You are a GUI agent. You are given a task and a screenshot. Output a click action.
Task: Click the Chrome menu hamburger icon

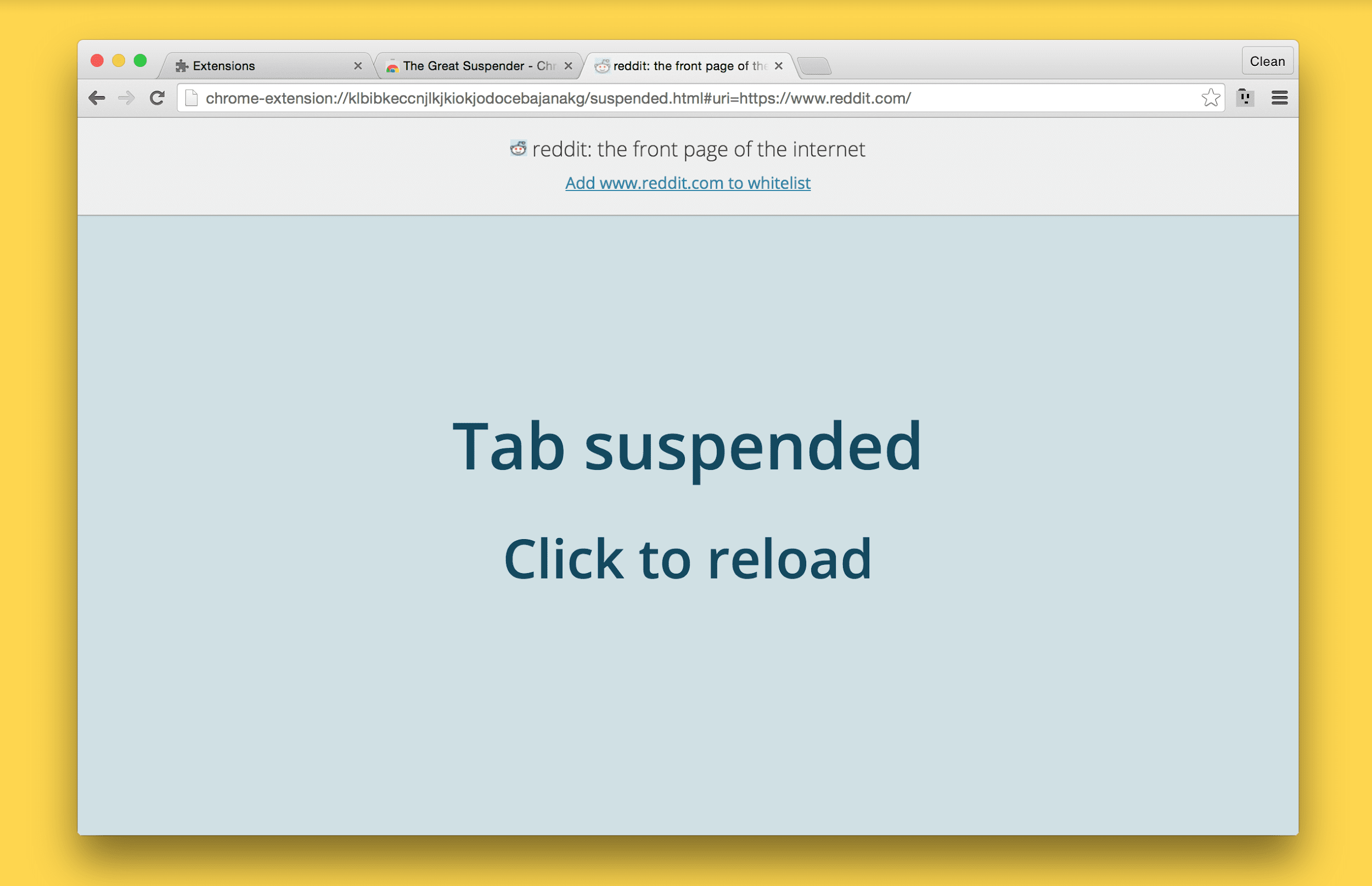[1280, 97]
